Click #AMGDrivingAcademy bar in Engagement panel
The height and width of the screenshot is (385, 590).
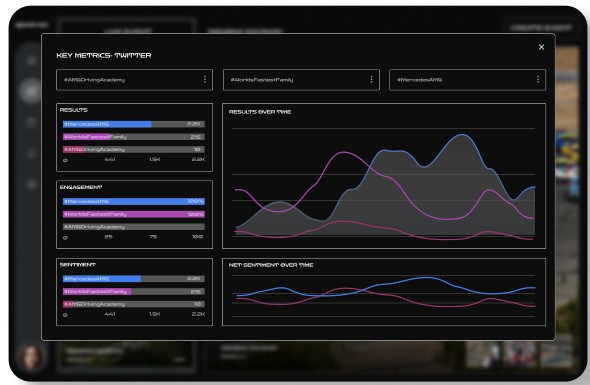(x=134, y=227)
